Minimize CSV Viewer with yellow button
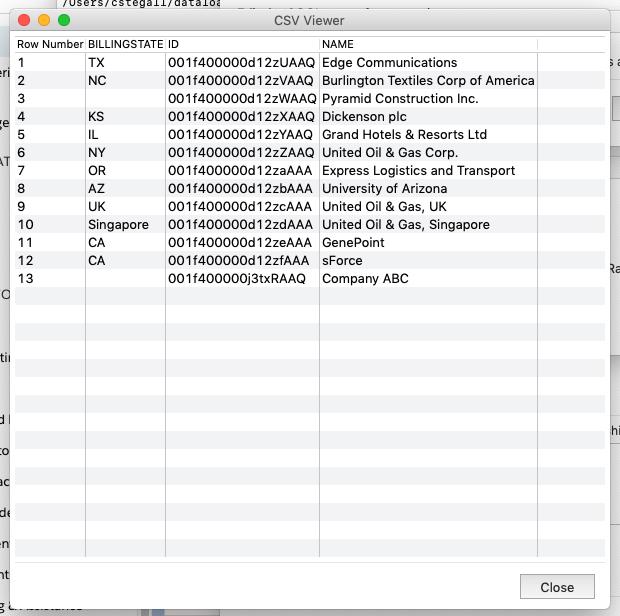 (x=44, y=20)
